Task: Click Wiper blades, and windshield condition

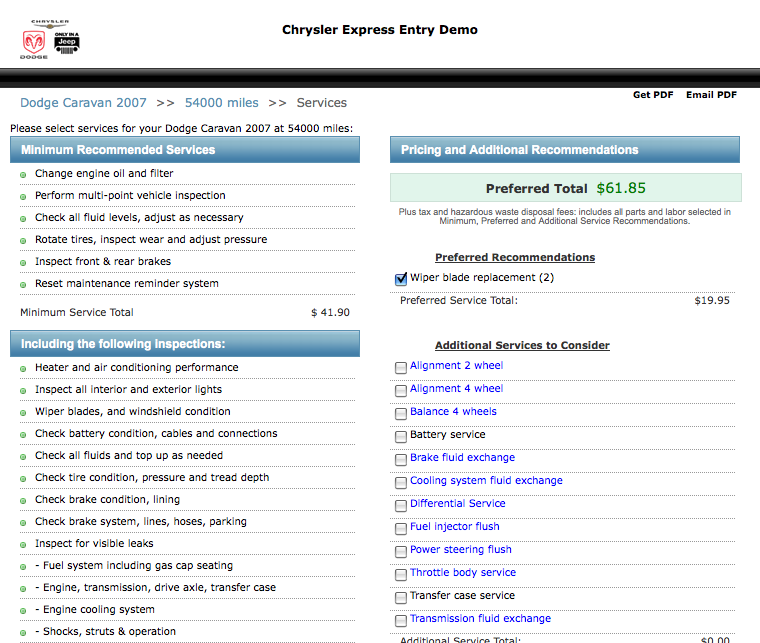Action: point(132,411)
